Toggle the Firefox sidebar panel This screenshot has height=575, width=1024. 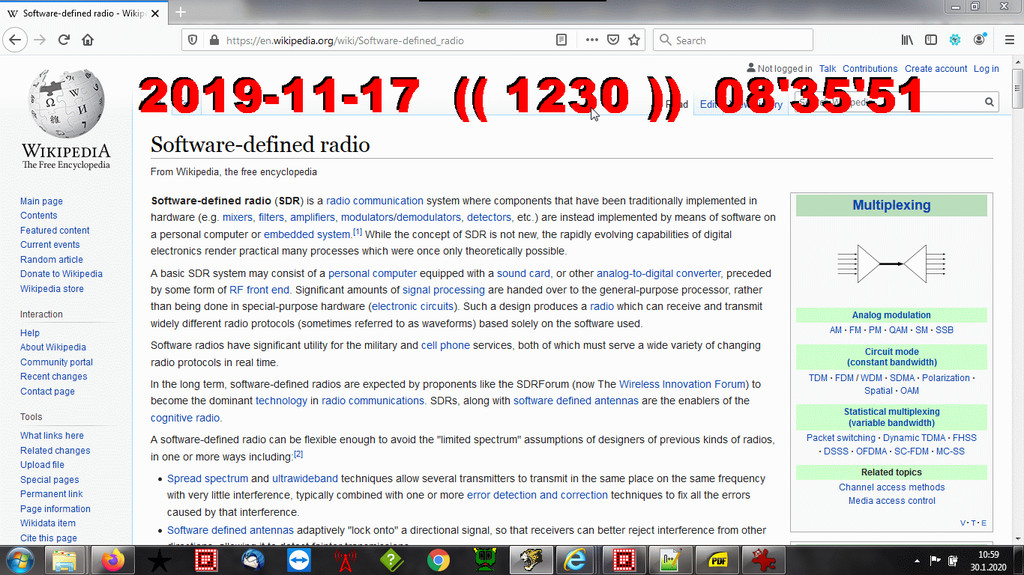[x=931, y=40]
